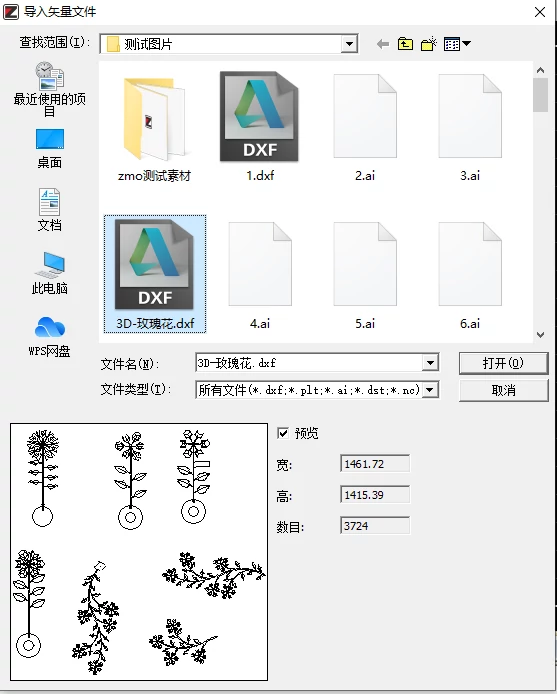Open WPS网盘 in the sidebar
This screenshot has height=694, width=557.
(x=50, y=336)
